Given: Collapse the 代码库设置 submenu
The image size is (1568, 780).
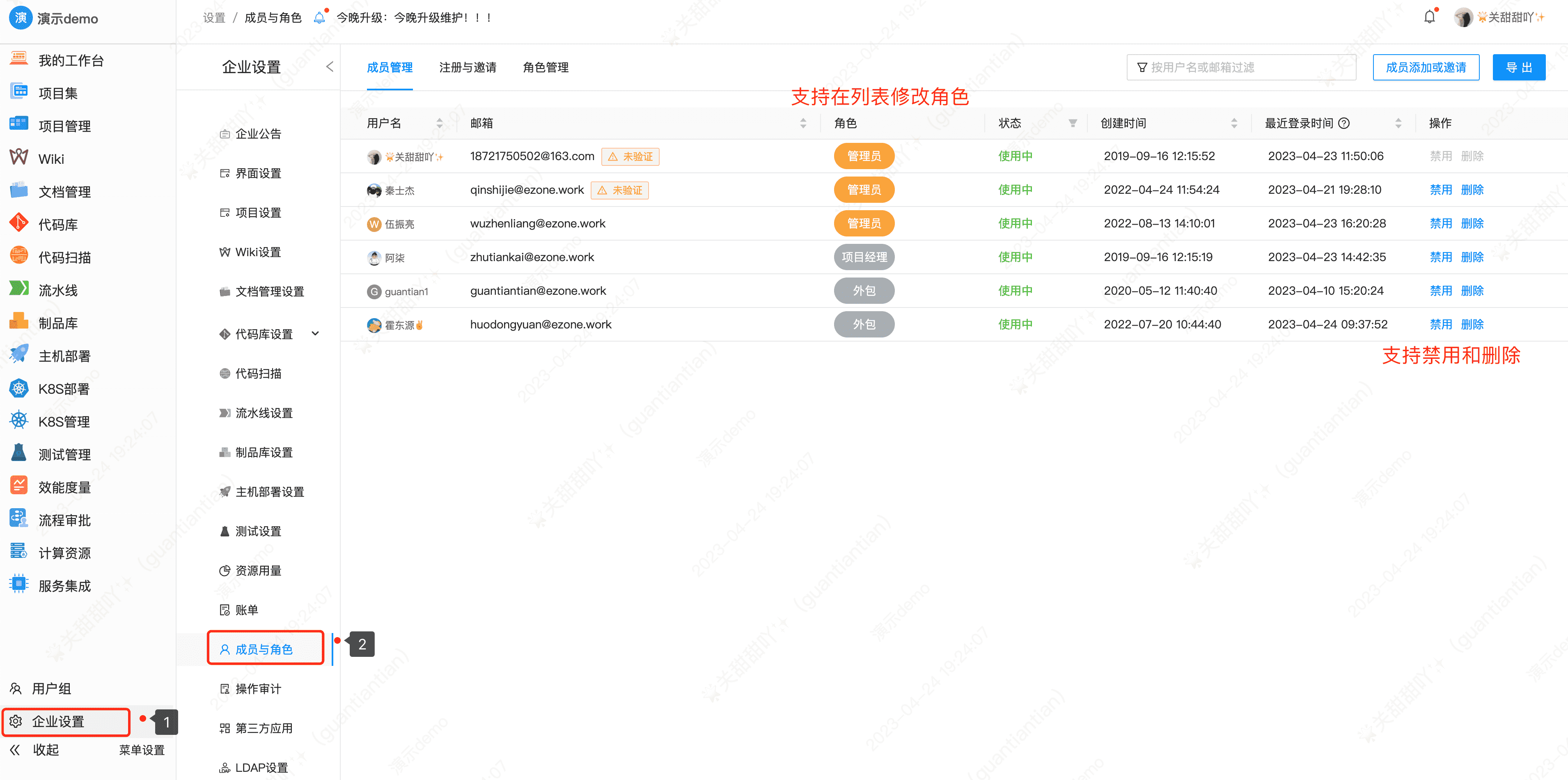Looking at the screenshot, I should 315,334.
